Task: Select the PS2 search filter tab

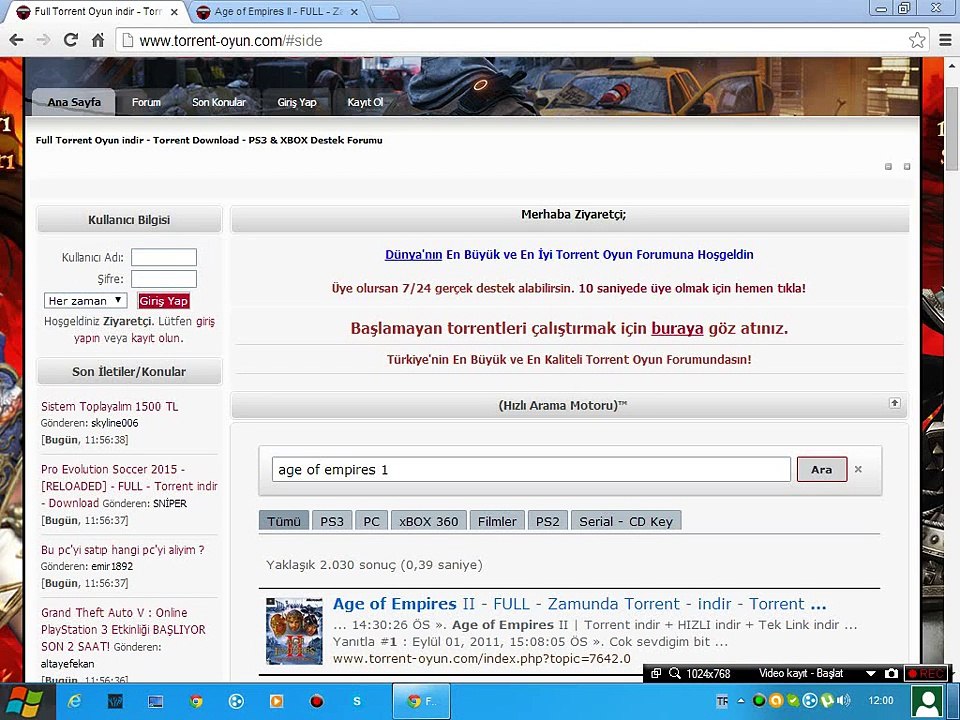Action: click(x=547, y=521)
